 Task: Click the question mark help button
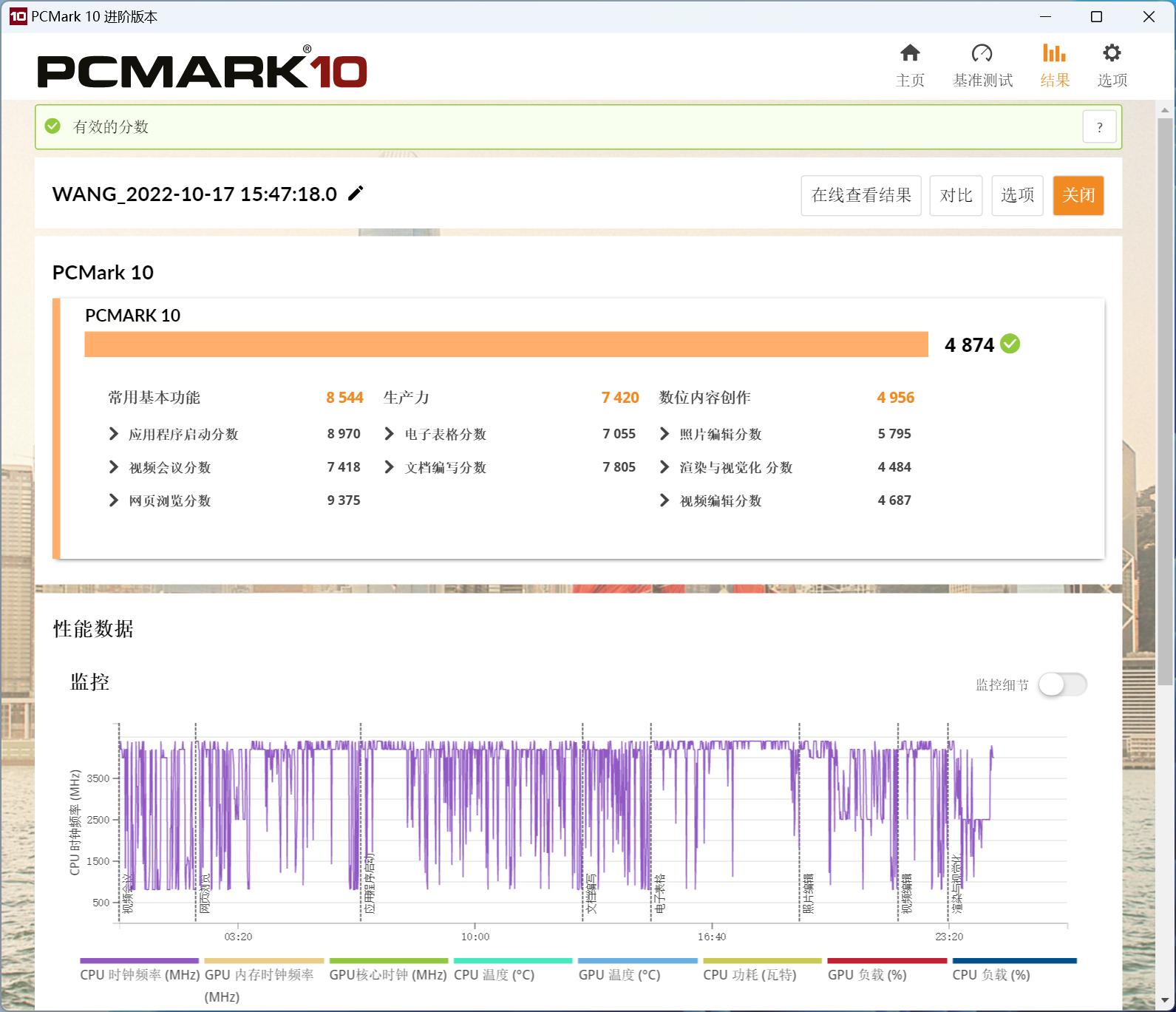(1099, 127)
